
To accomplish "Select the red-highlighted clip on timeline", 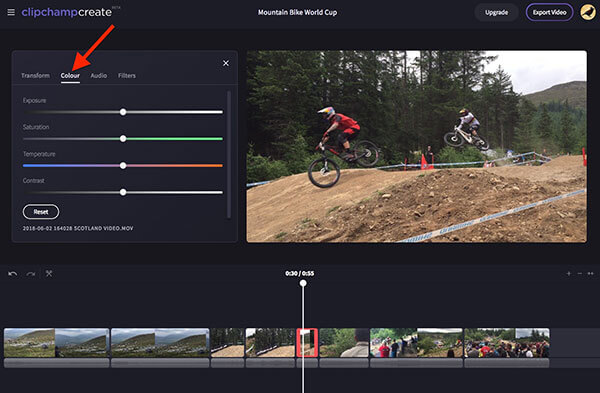I will tap(307, 342).
